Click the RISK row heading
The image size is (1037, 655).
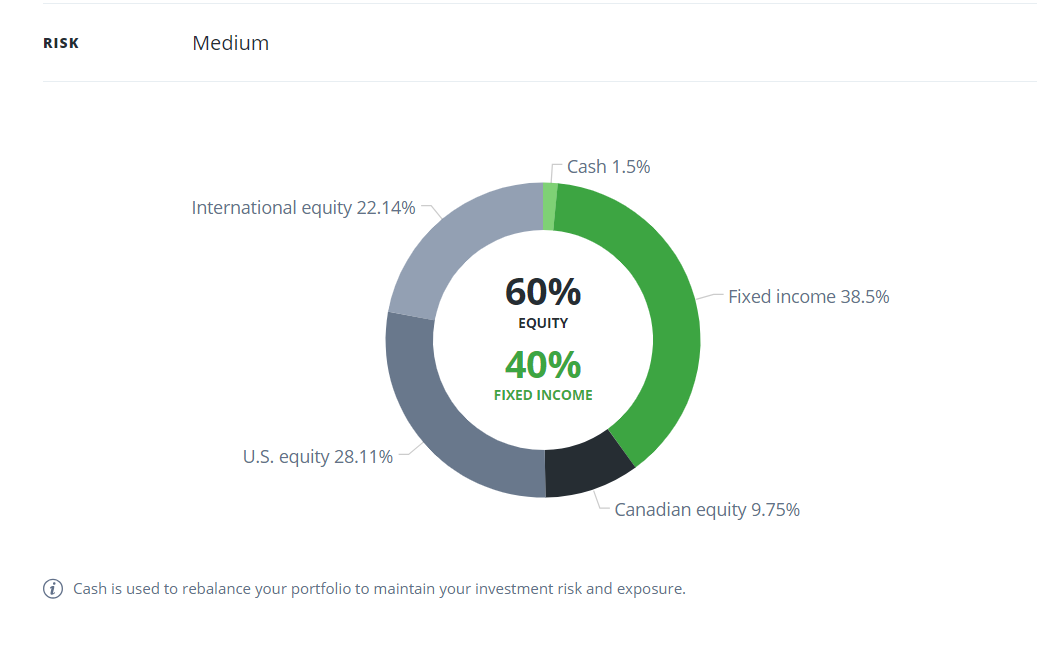(61, 44)
